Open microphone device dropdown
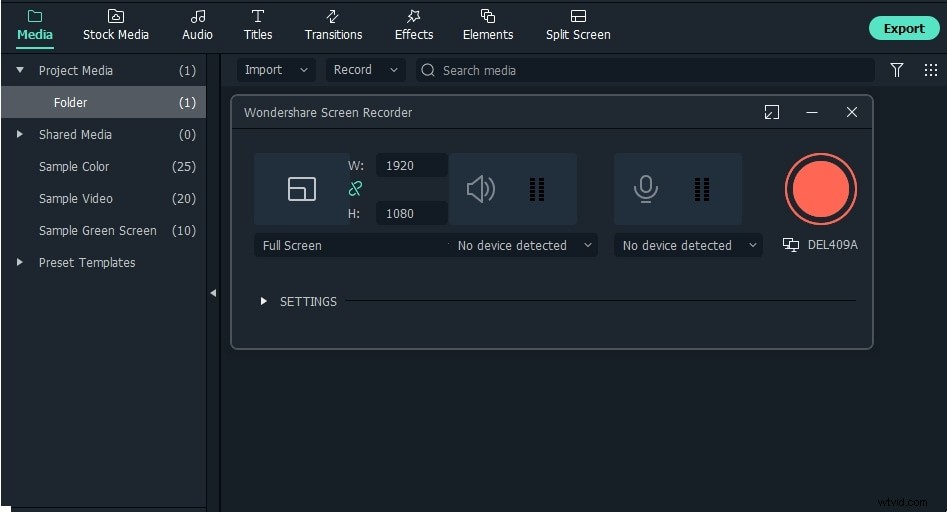 coord(688,245)
